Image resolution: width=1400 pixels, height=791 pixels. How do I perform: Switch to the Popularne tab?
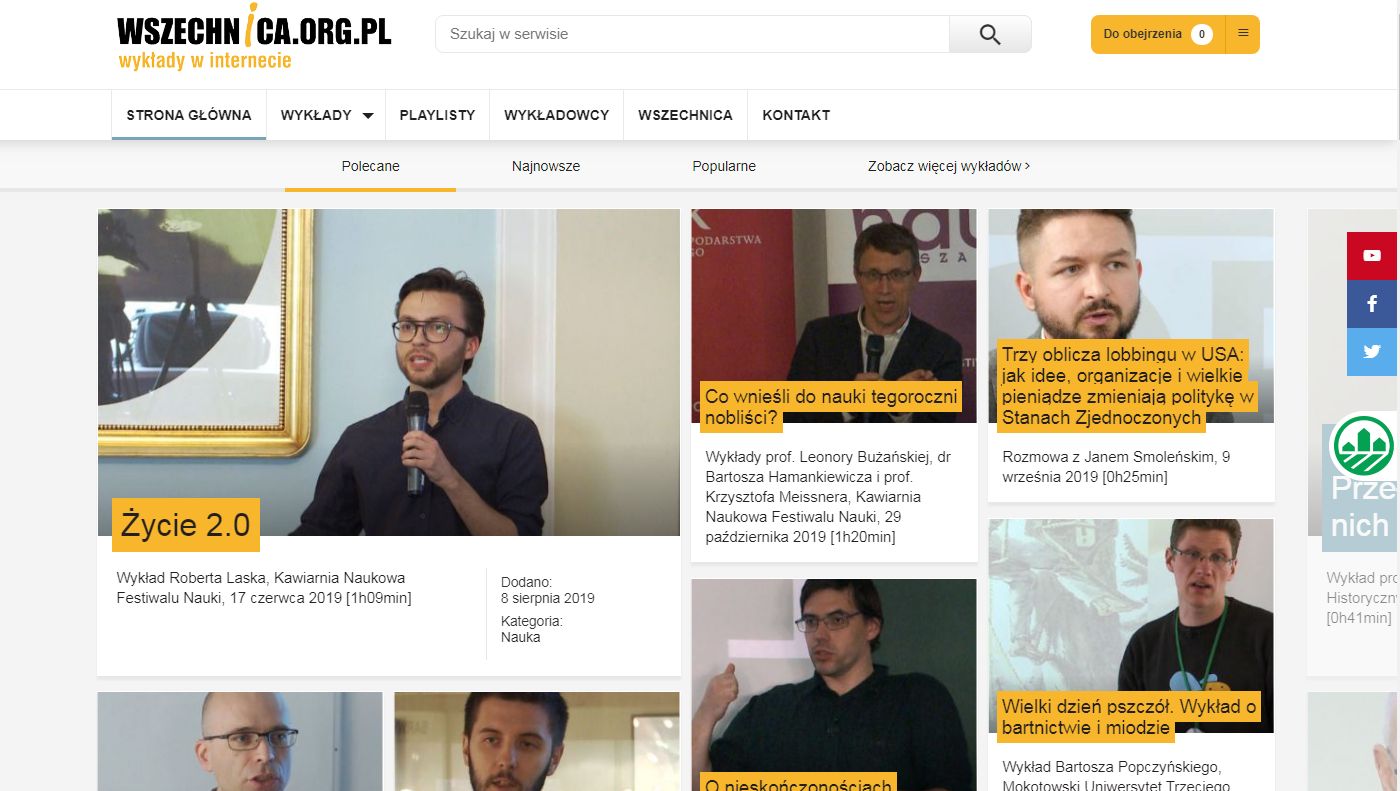coord(724,166)
